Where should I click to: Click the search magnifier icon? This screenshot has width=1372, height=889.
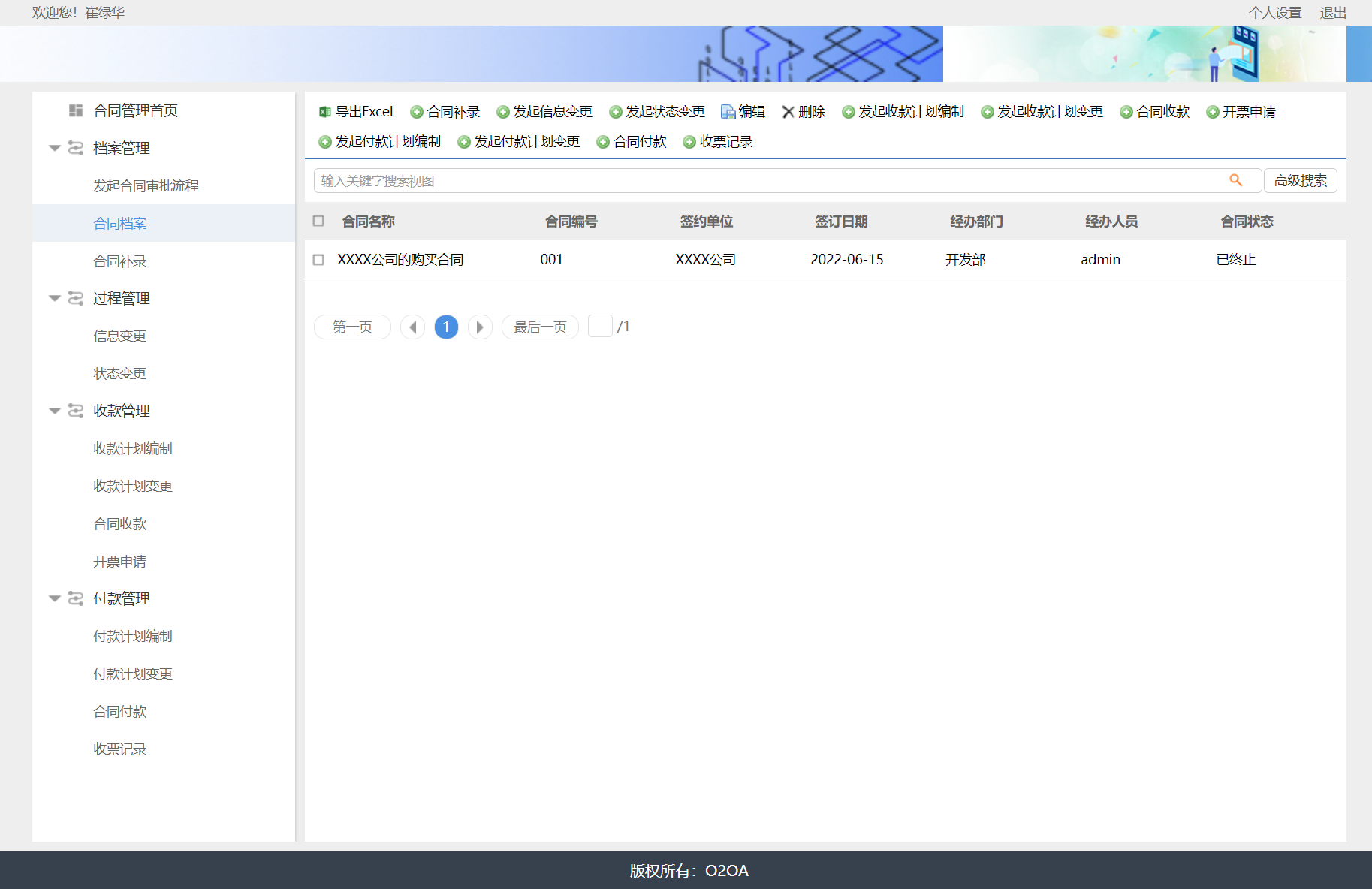1235,180
